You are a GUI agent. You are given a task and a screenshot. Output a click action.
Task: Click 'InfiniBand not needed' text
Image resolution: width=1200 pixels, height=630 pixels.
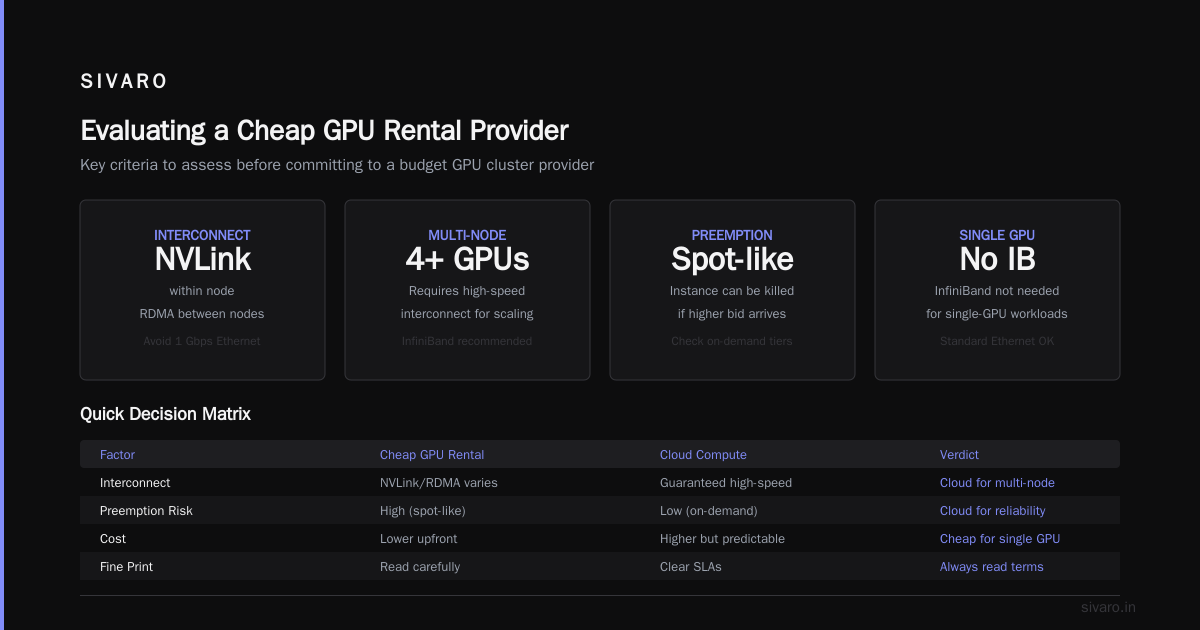(x=997, y=291)
